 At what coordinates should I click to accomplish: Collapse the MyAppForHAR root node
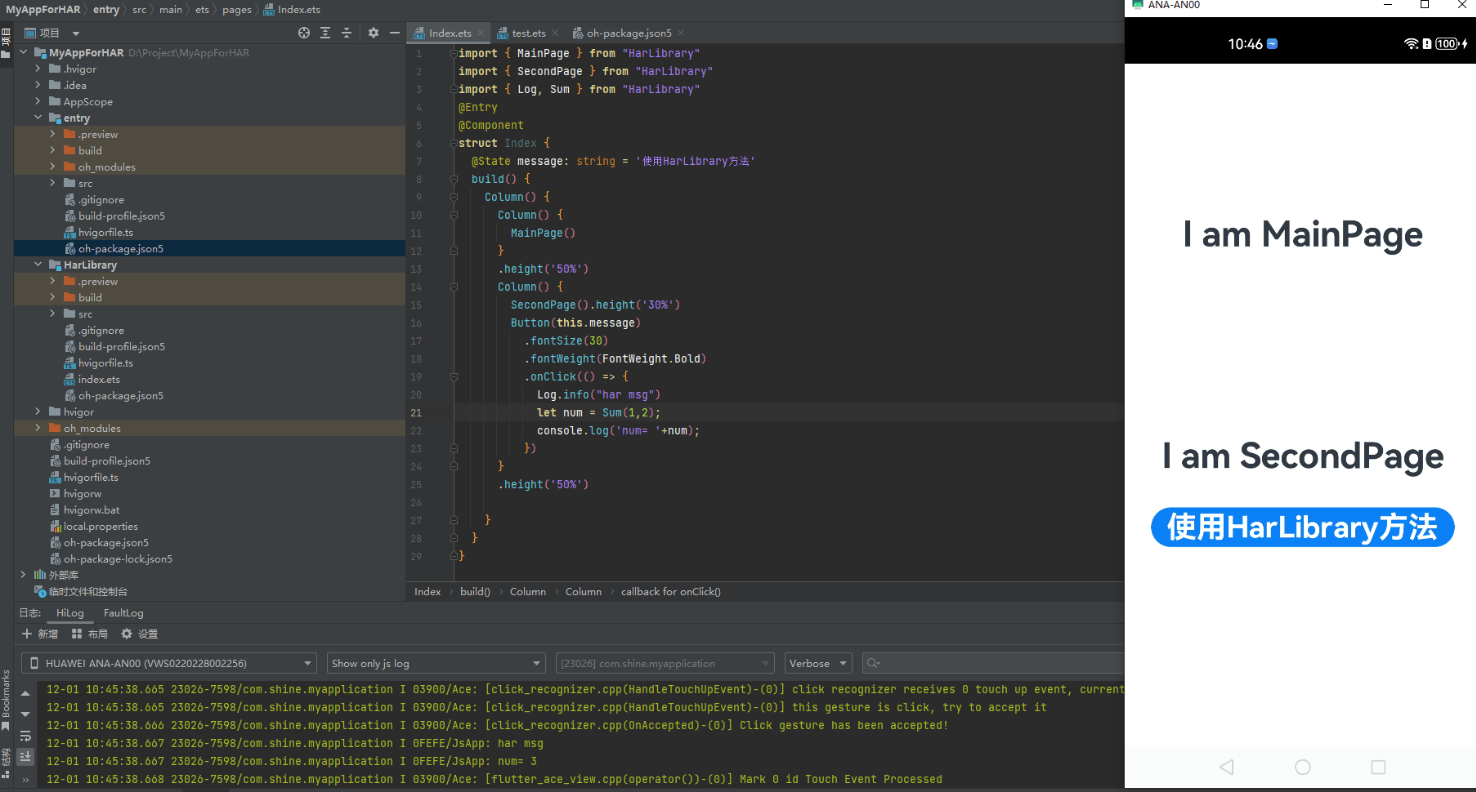24,53
